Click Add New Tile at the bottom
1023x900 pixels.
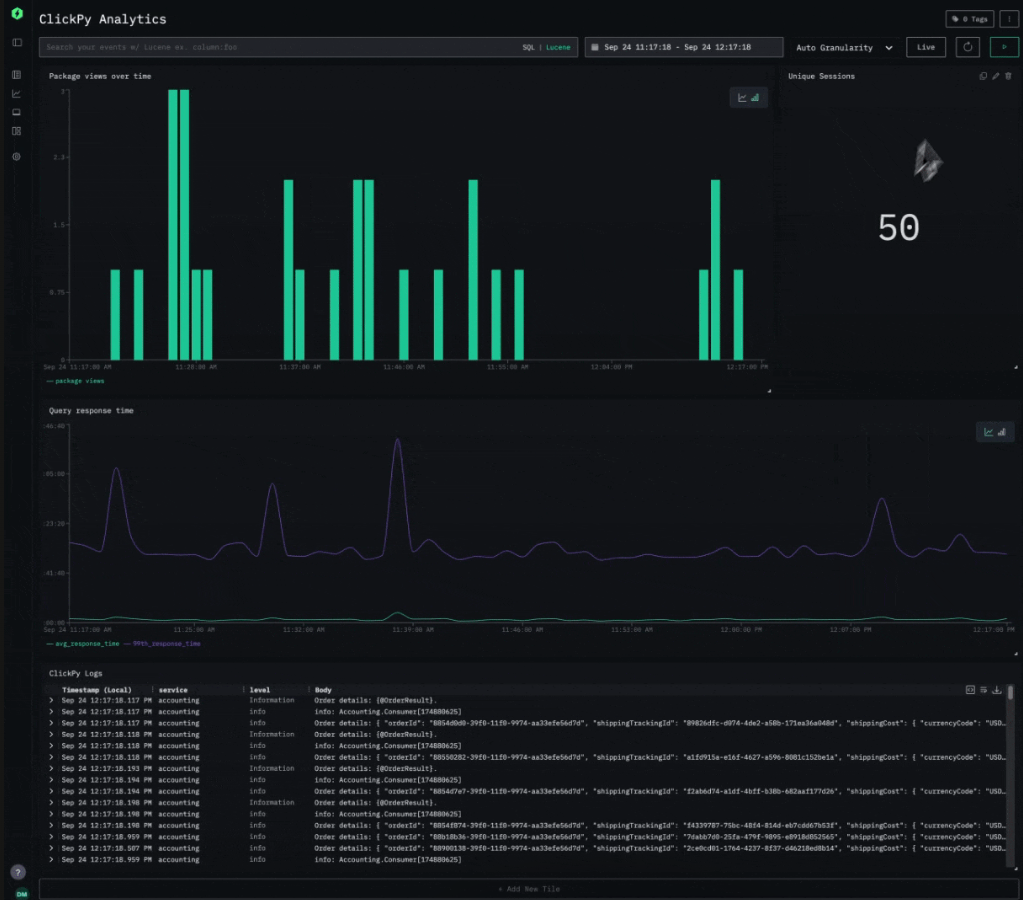tap(529, 889)
